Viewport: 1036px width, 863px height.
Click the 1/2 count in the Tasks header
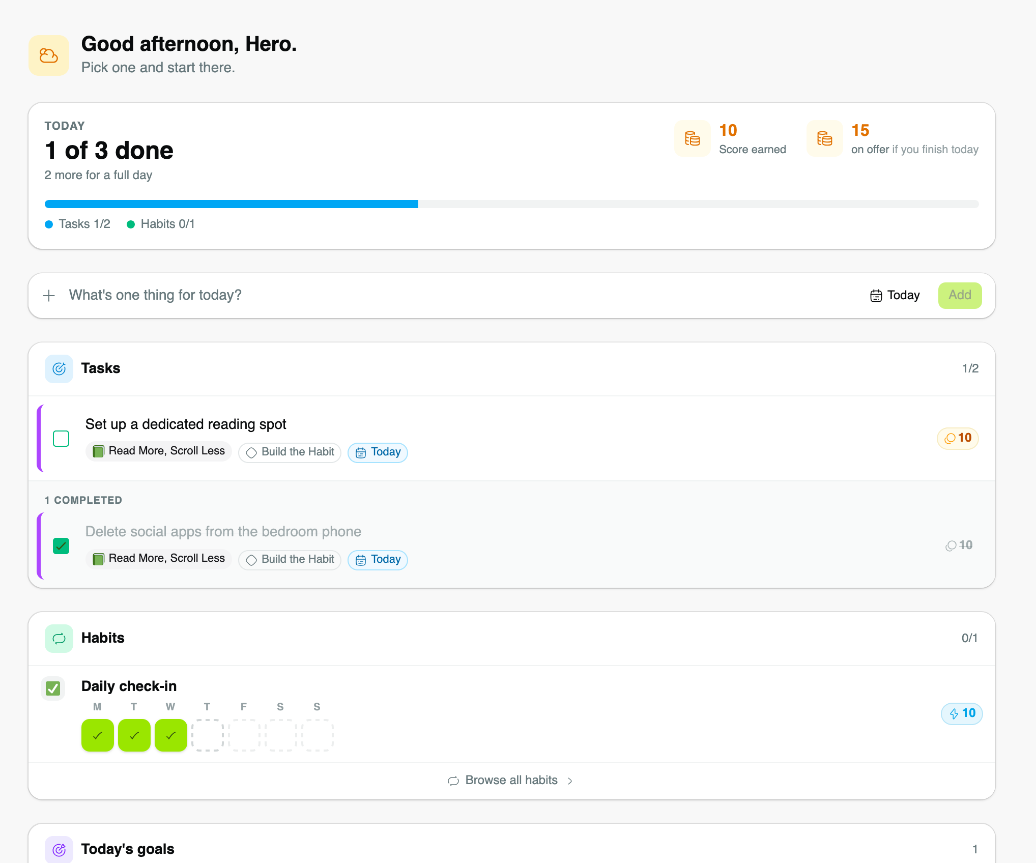tap(970, 369)
